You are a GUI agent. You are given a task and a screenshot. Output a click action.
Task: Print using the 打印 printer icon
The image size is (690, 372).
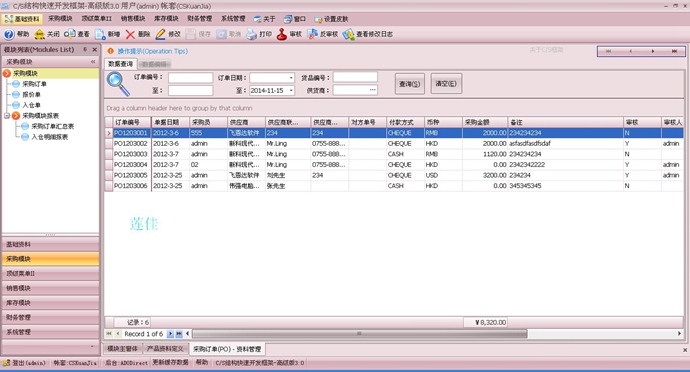251,34
